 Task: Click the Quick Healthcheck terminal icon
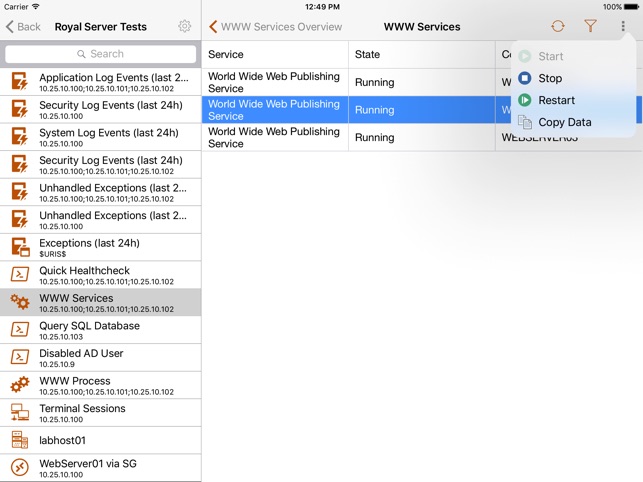pos(20,274)
